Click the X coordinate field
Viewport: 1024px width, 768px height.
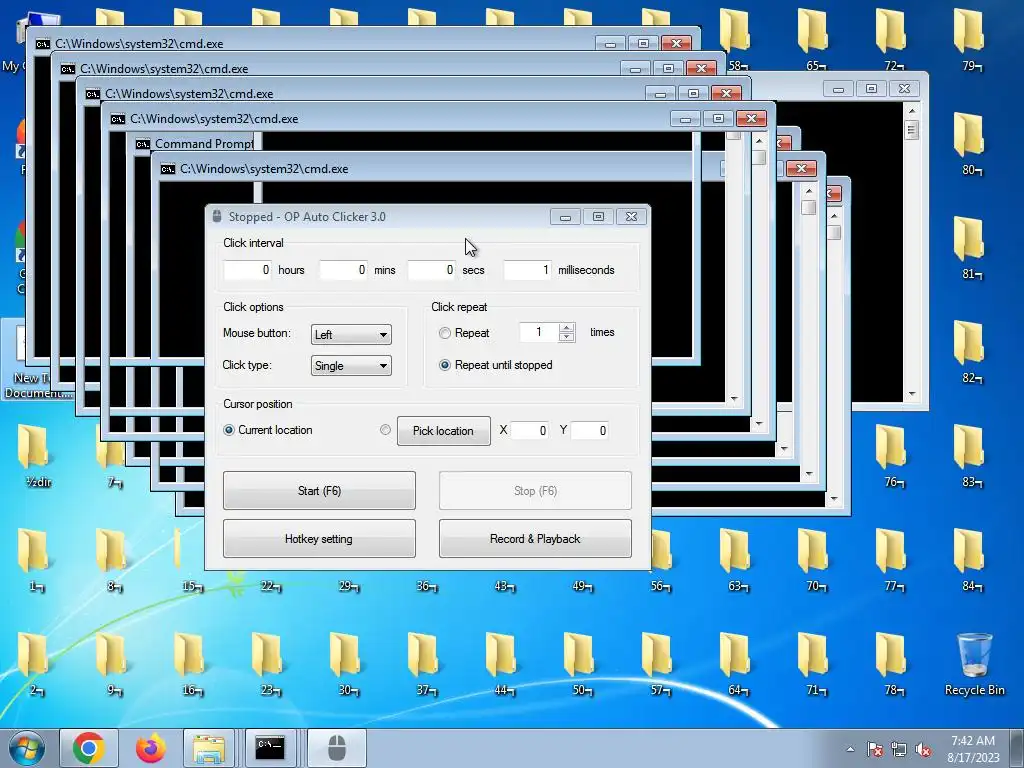pyautogui.click(x=529, y=430)
